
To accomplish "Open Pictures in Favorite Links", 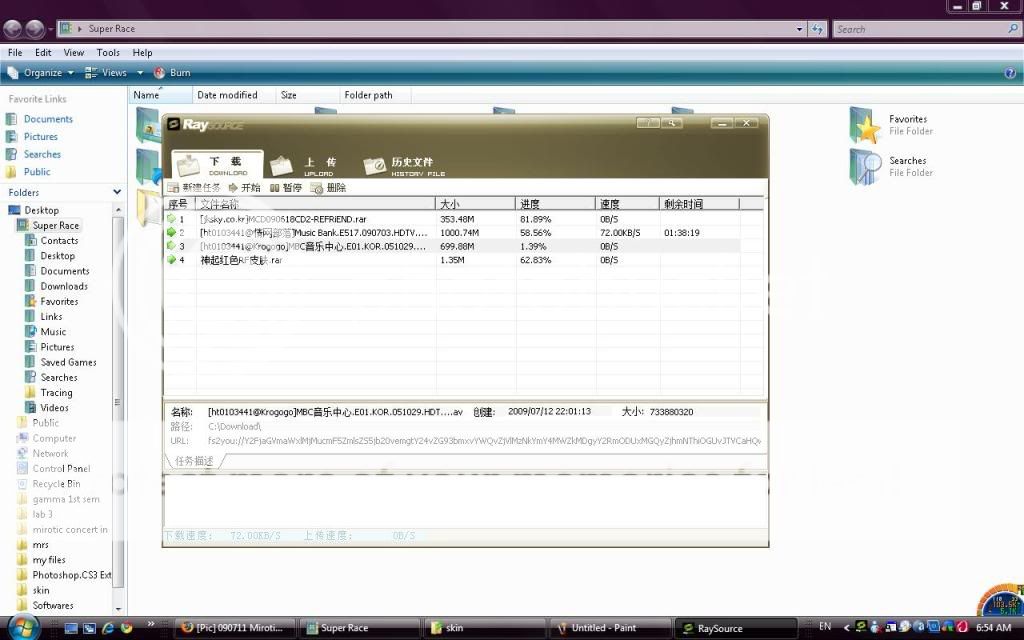I will 40,137.
